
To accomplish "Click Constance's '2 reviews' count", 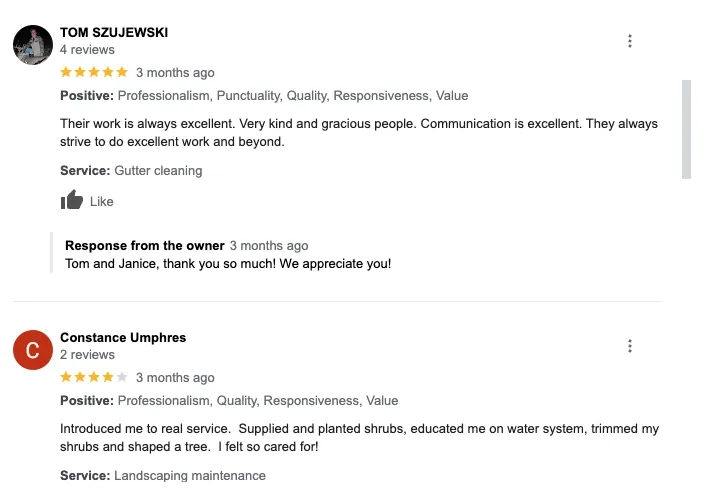I will [87, 354].
